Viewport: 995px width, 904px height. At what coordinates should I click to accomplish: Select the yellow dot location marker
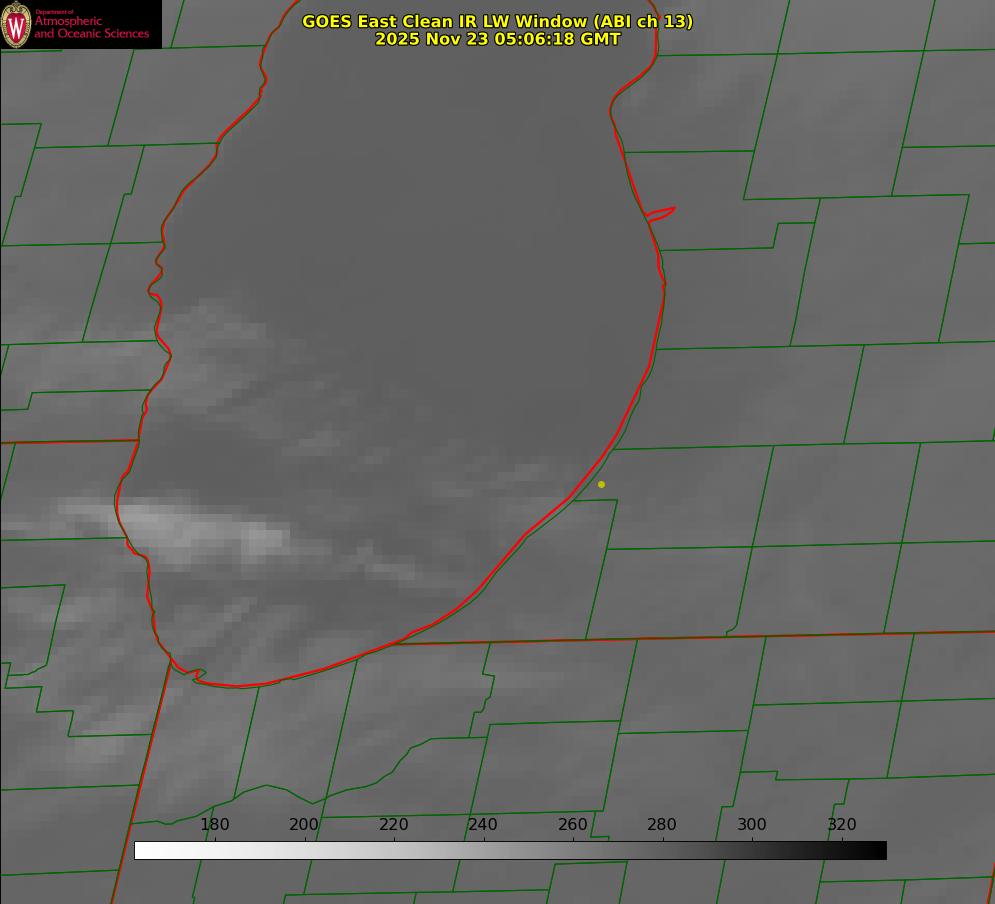pyautogui.click(x=601, y=485)
